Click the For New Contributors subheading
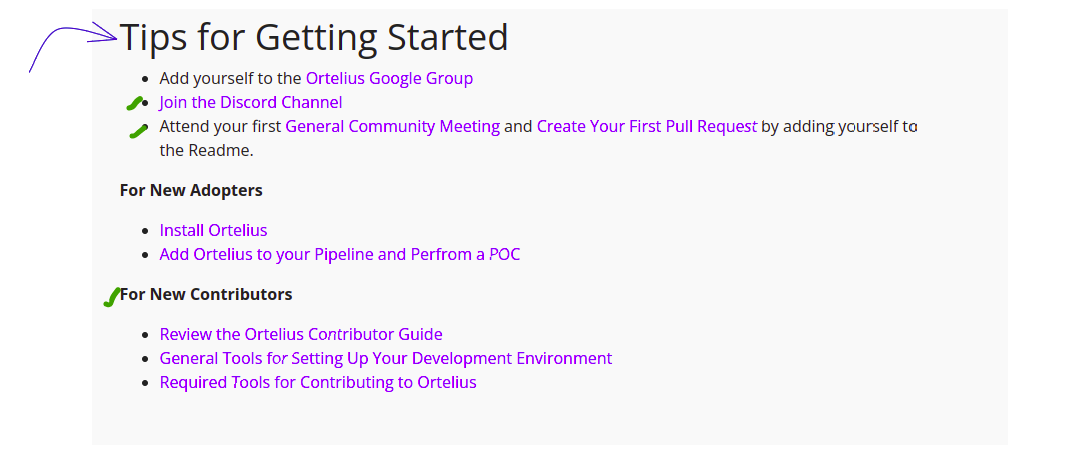 click(206, 294)
